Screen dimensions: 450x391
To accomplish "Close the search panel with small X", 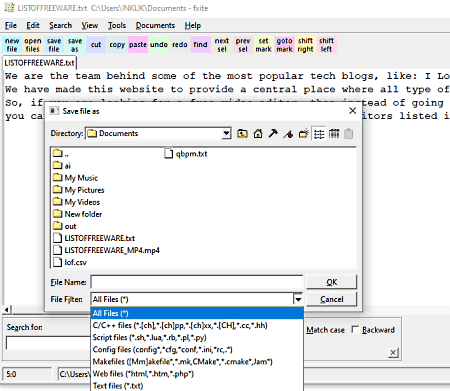I will coord(393,353).
